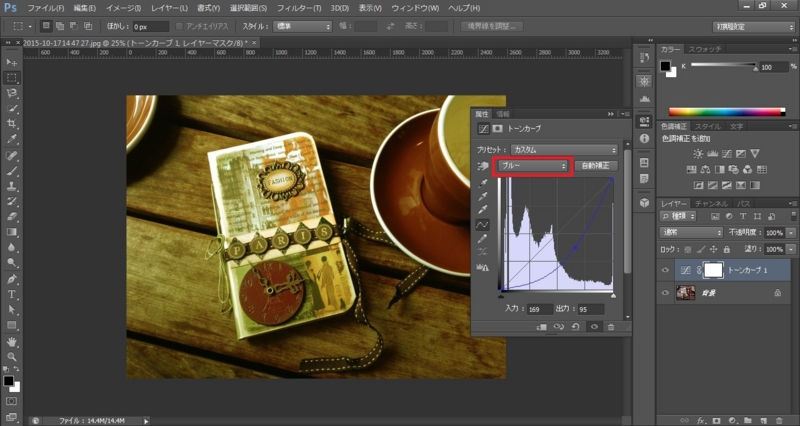This screenshot has width=800, height=426.
Task: Open the layer filter 種類 dropdown
Action: [x=678, y=216]
